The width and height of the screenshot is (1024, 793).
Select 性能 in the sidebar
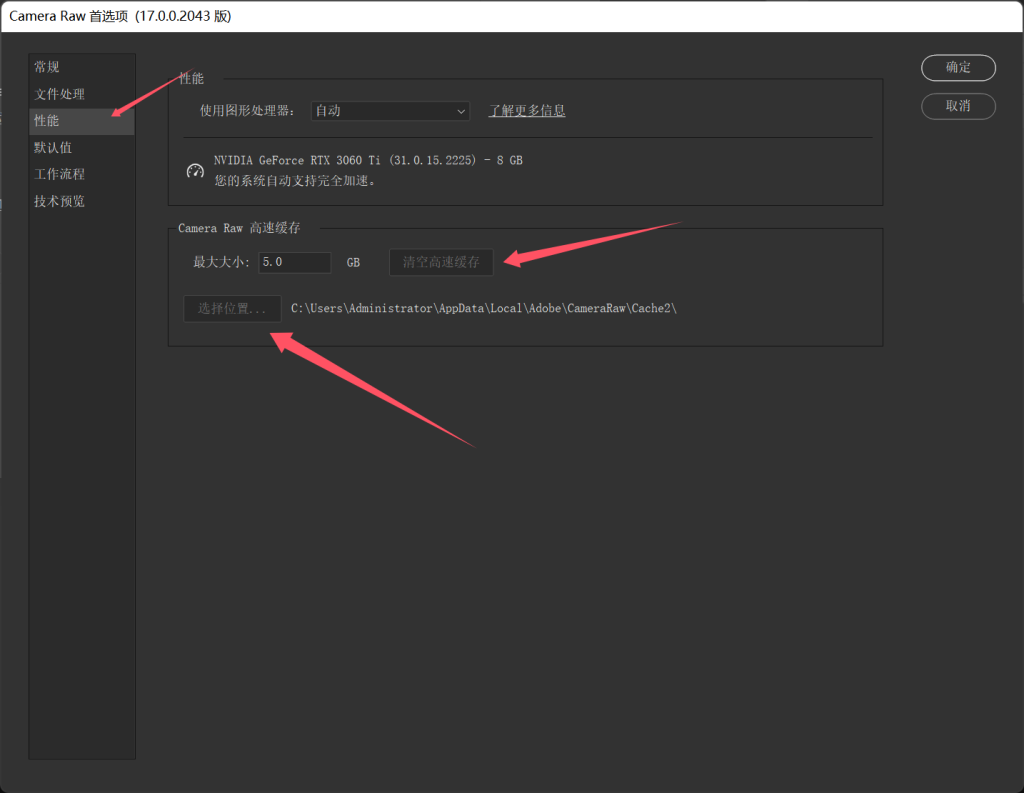(x=47, y=121)
